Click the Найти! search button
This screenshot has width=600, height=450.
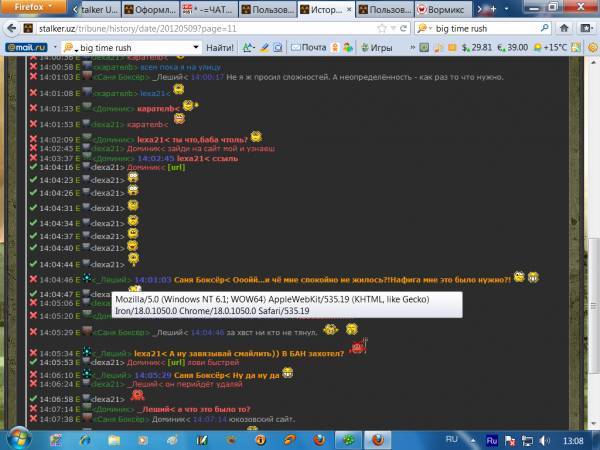pyautogui.click(x=220, y=47)
